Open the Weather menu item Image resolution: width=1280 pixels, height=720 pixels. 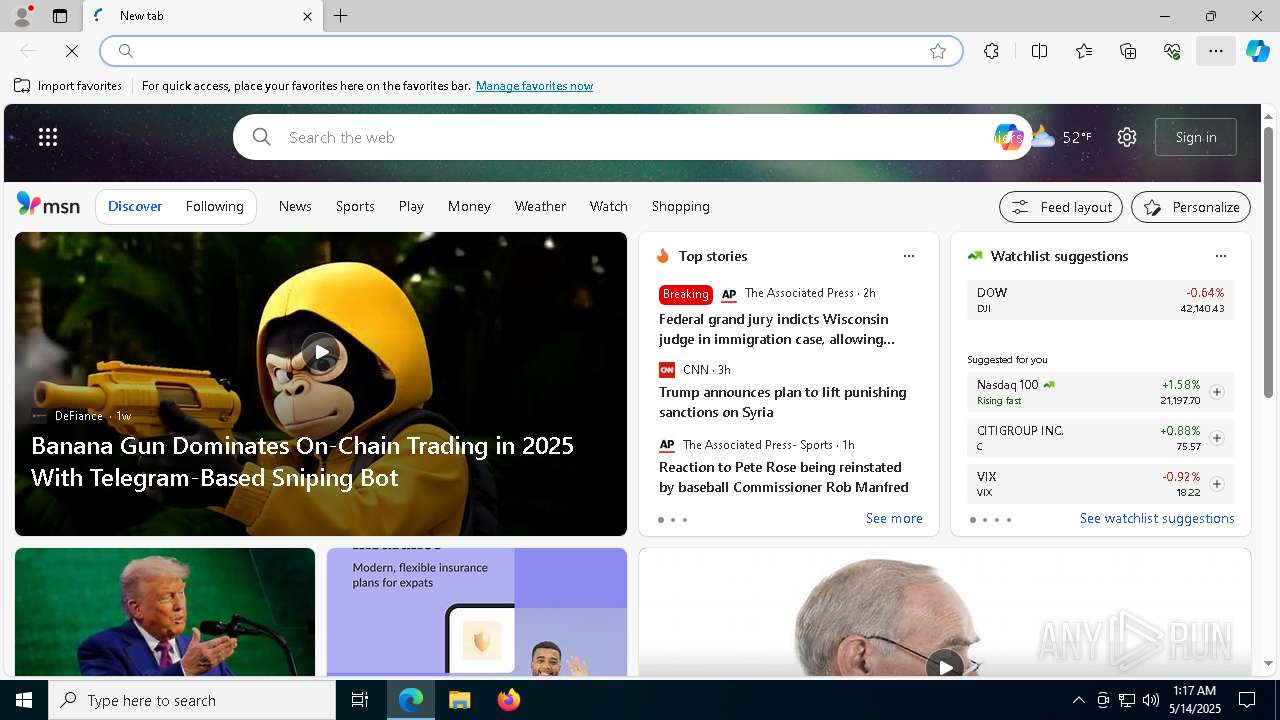[540, 206]
